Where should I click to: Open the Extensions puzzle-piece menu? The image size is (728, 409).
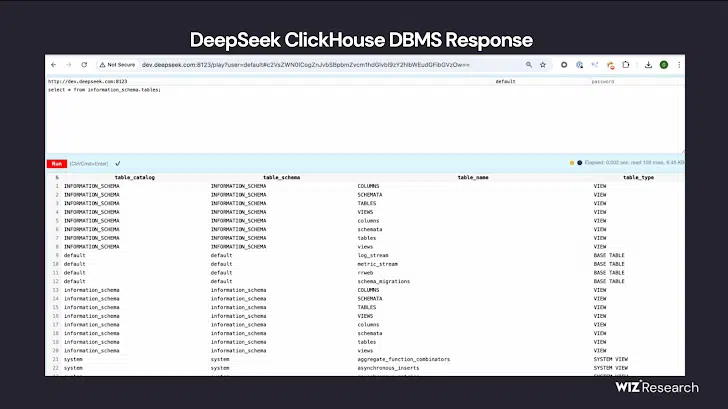pyautogui.click(x=626, y=65)
